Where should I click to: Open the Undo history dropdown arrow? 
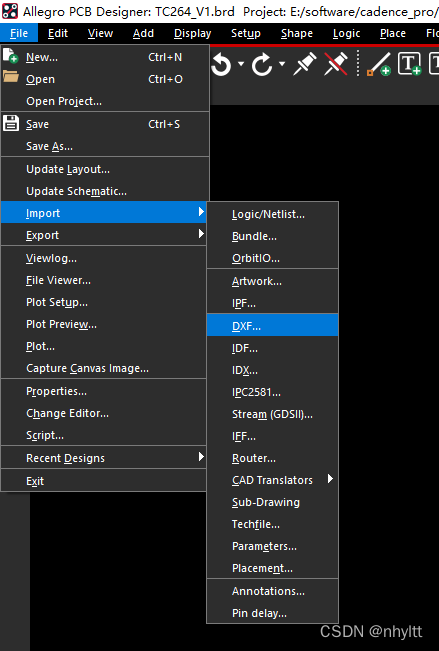[x=241, y=64]
